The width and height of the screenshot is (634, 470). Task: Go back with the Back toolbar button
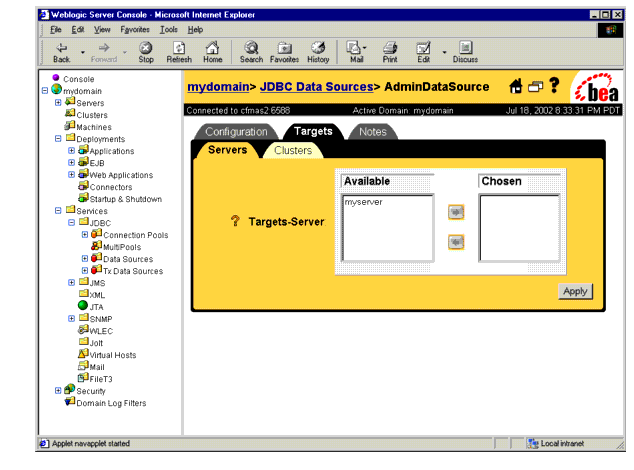click(x=61, y=53)
